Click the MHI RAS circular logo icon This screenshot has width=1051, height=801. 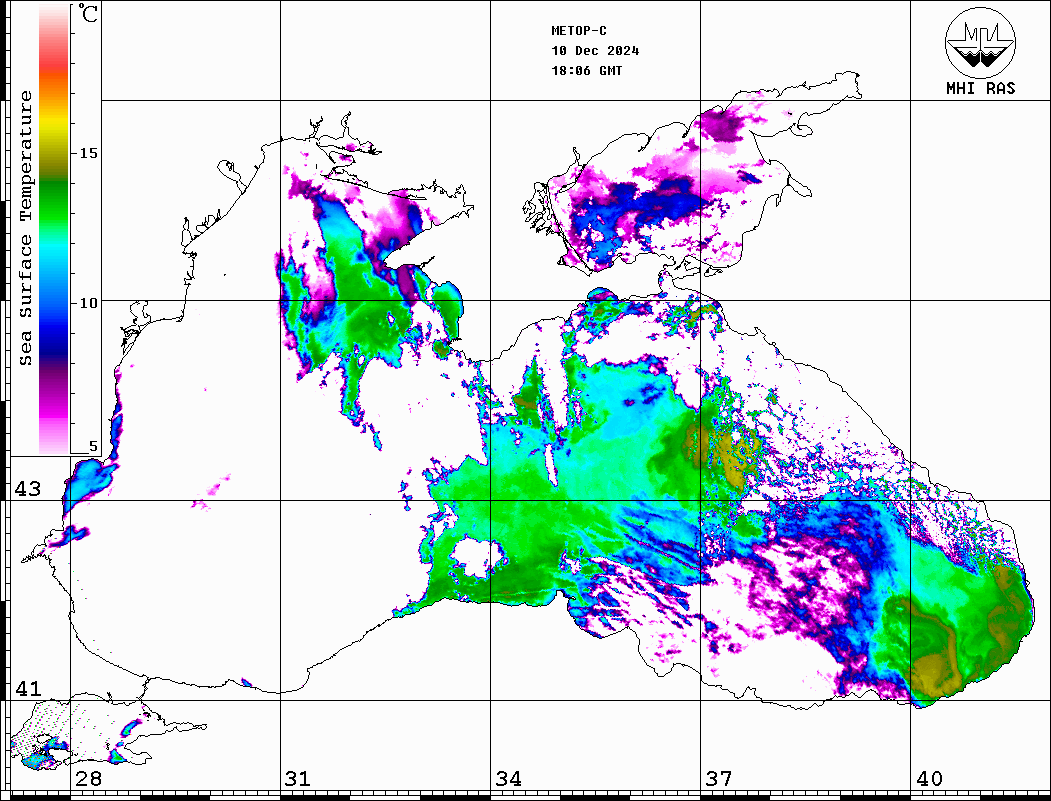(980, 43)
